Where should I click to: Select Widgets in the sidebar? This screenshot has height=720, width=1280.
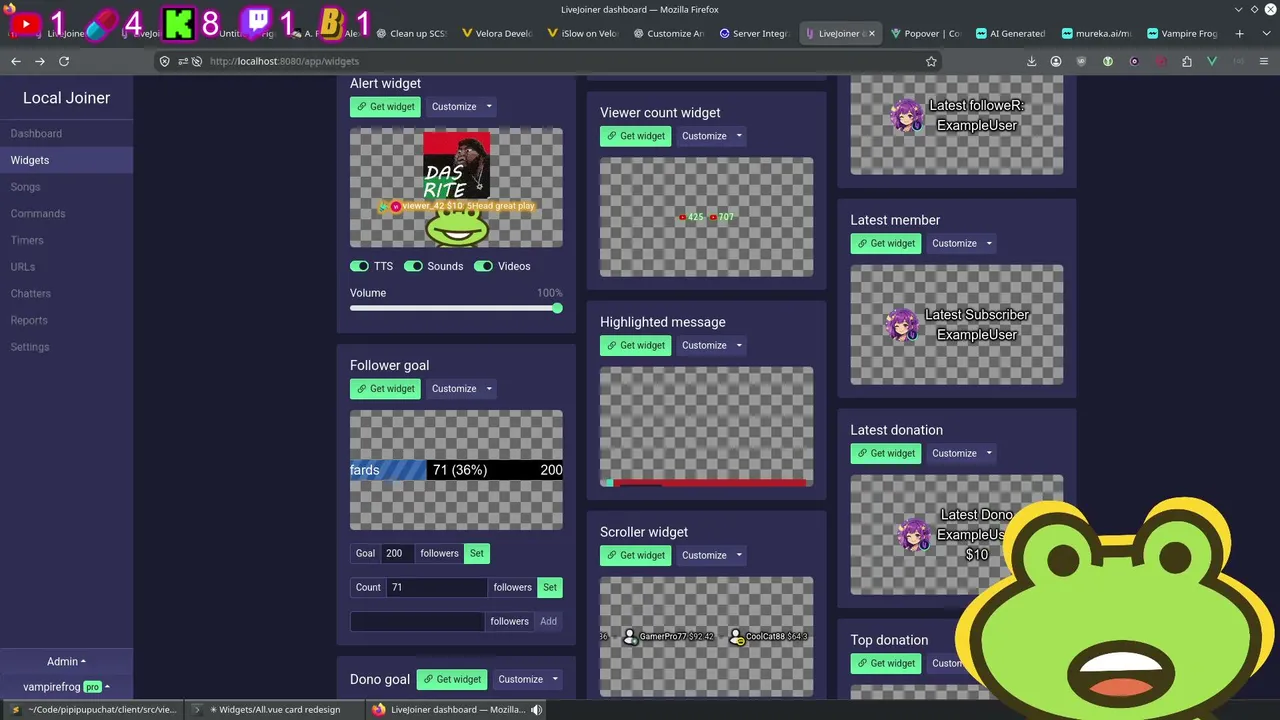coord(66,160)
